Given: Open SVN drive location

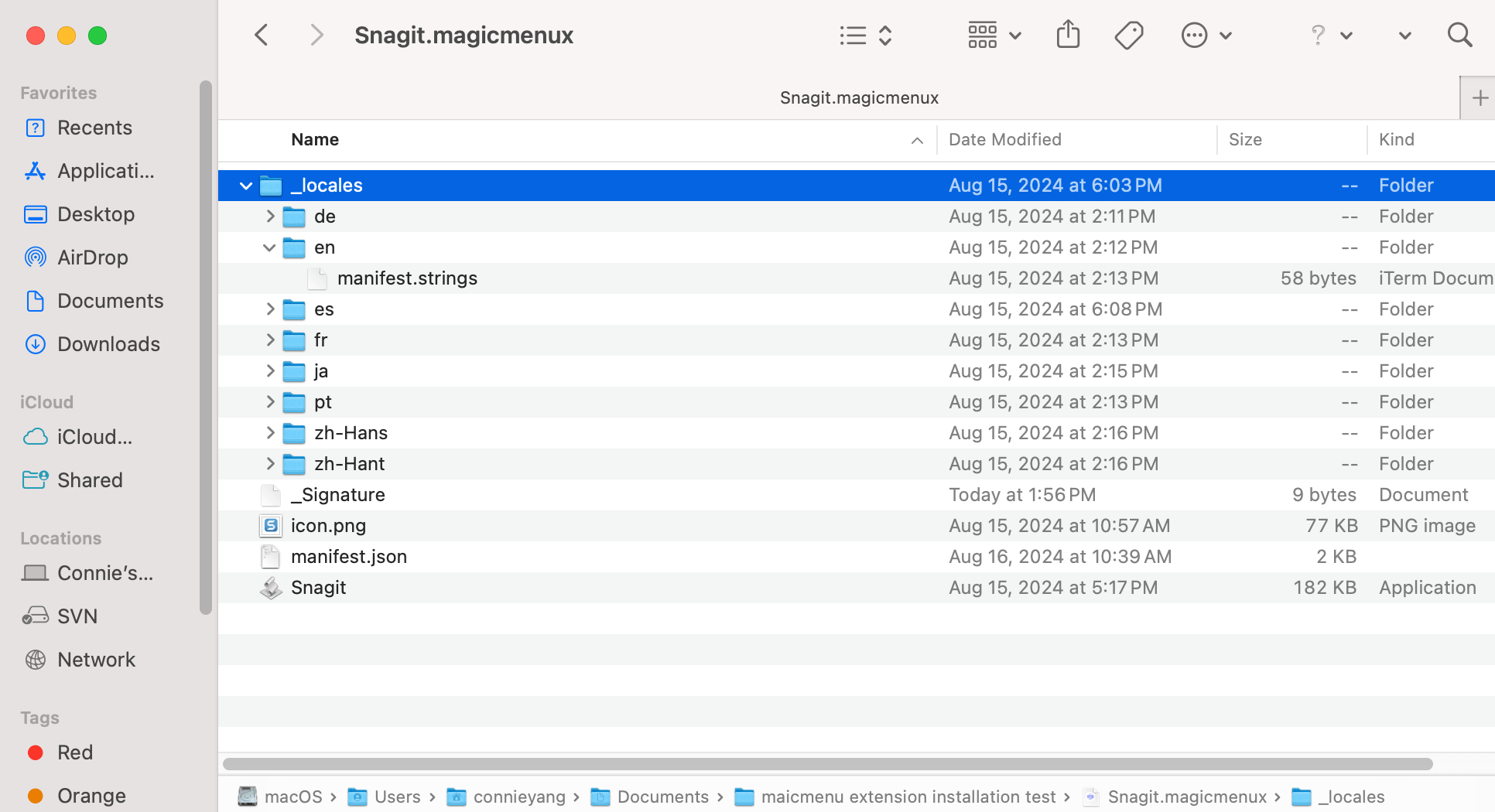Looking at the screenshot, I should [x=77, y=616].
